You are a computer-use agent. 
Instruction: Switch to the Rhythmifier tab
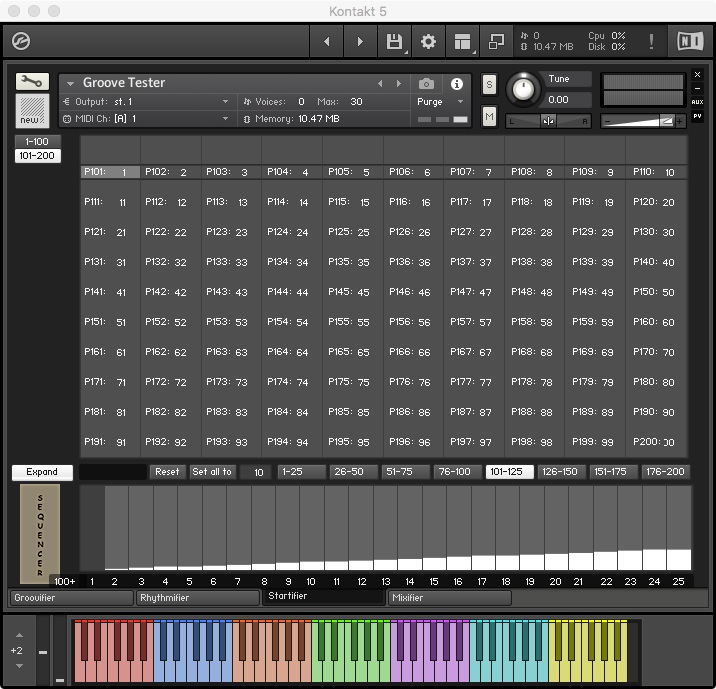click(197, 598)
